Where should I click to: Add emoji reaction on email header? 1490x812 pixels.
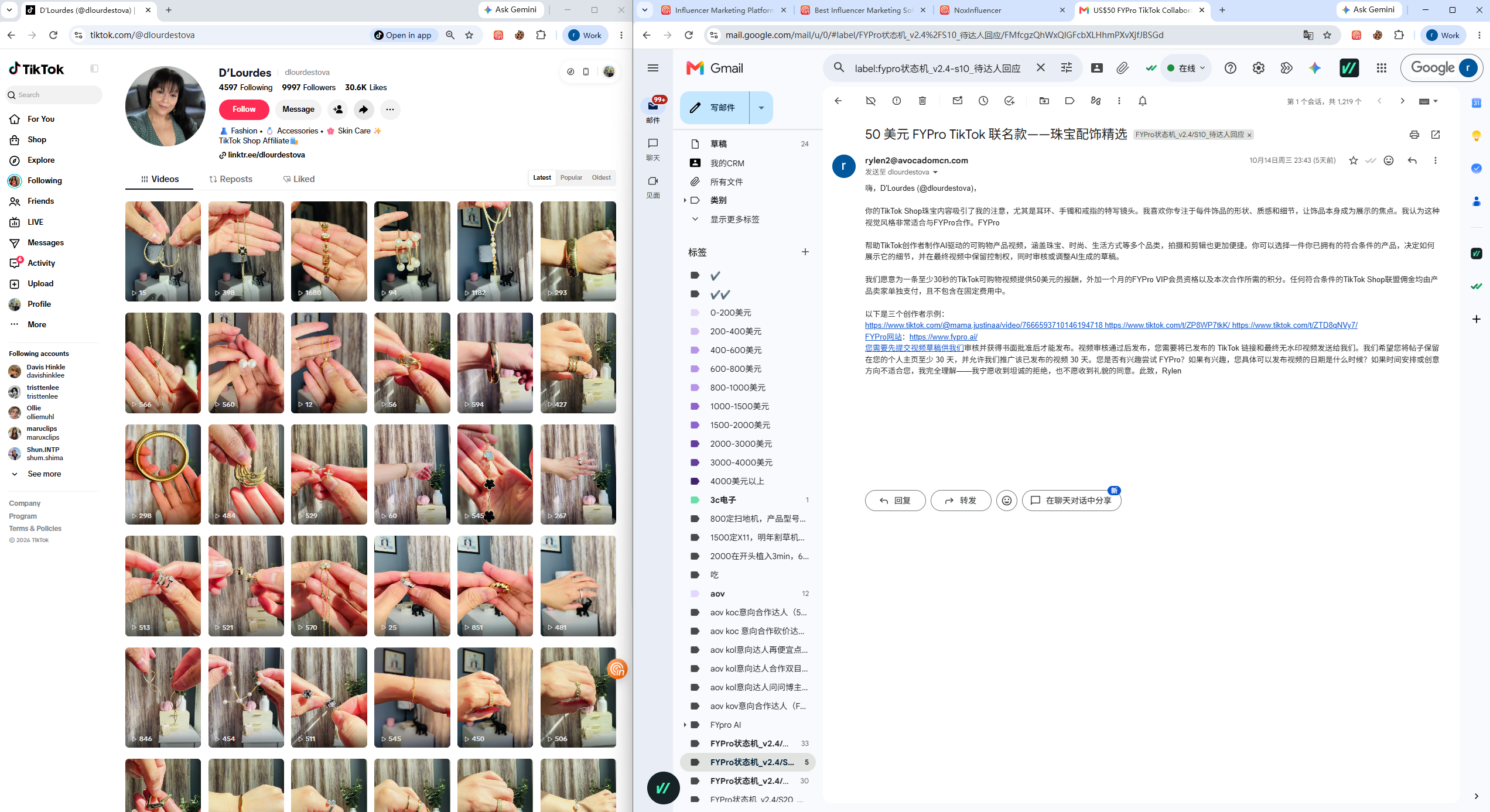(1389, 160)
